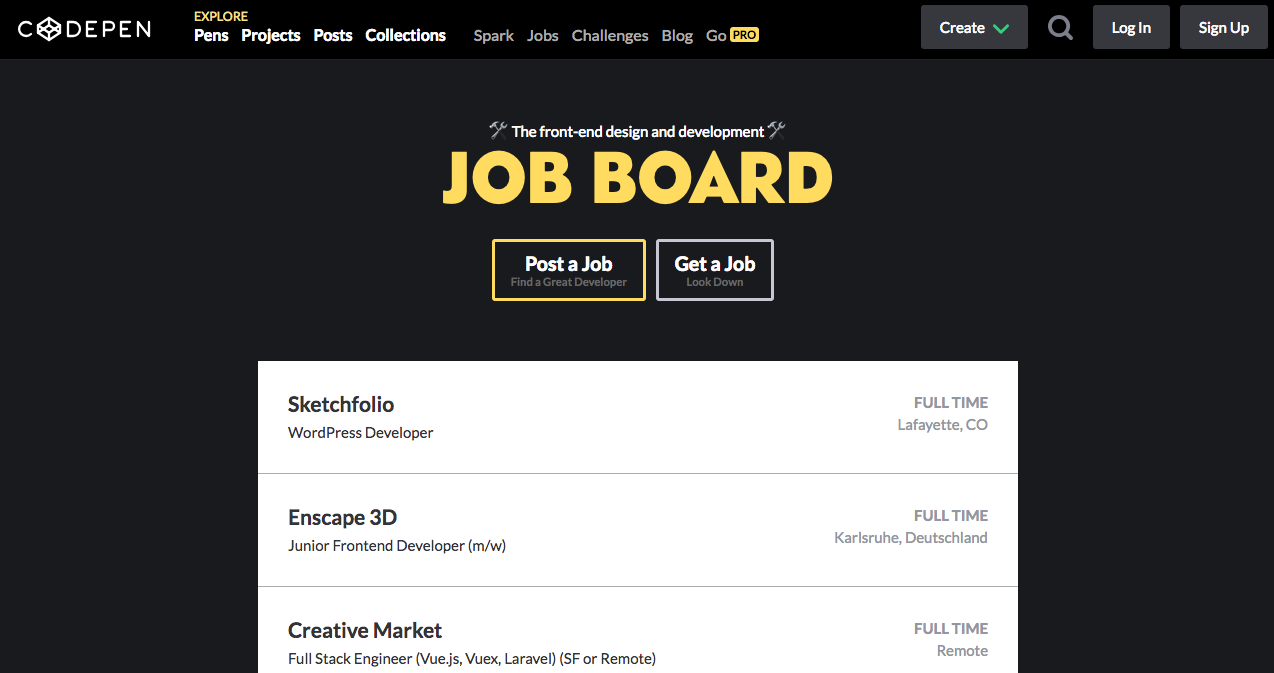Open the Sketchfolio WordPress Developer listing
The height and width of the screenshot is (673, 1274).
[637, 417]
